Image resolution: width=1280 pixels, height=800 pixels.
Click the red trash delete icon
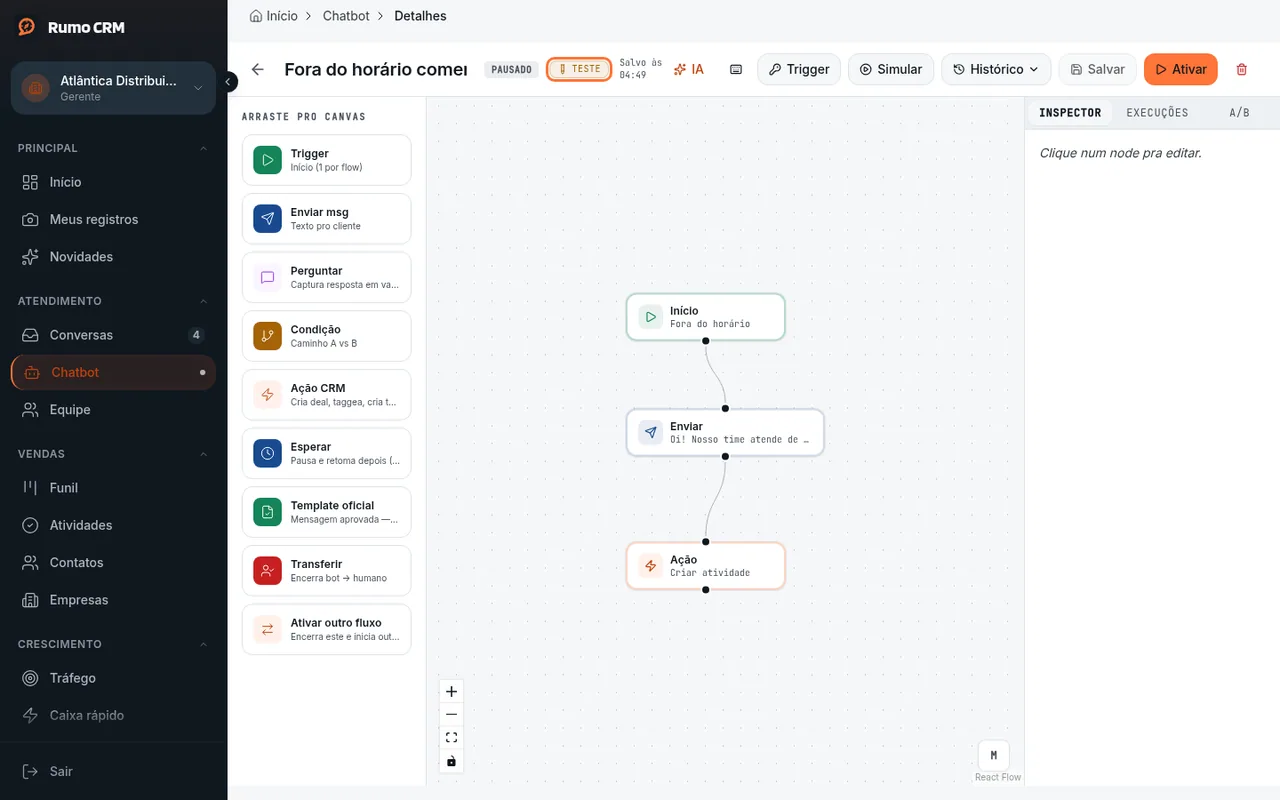[x=1242, y=69]
